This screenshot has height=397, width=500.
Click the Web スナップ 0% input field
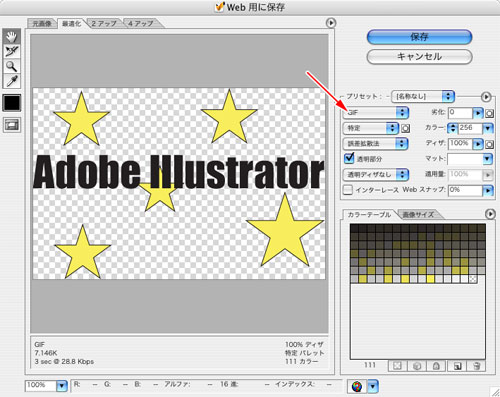click(x=466, y=190)
